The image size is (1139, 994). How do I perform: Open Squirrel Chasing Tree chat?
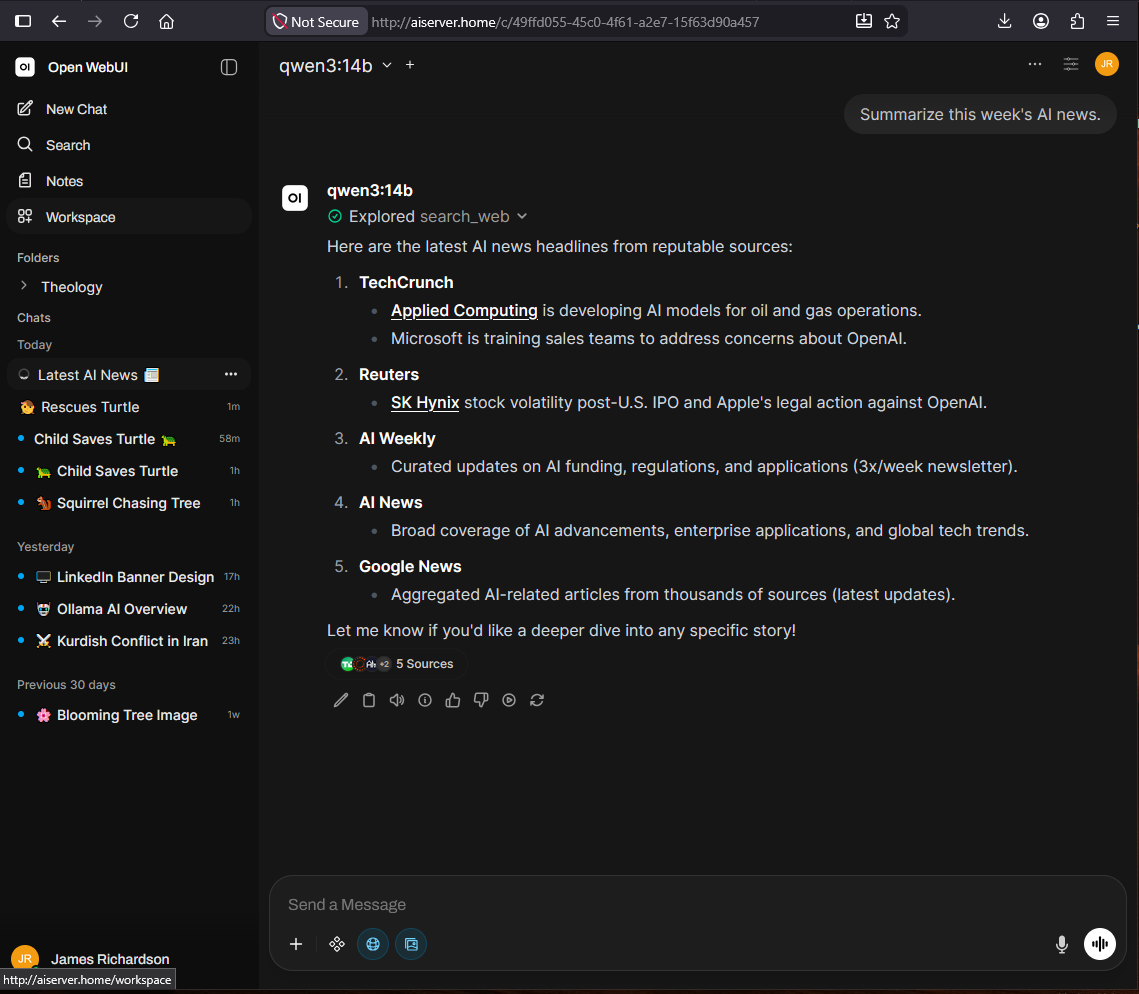click(x=129, y=503)
